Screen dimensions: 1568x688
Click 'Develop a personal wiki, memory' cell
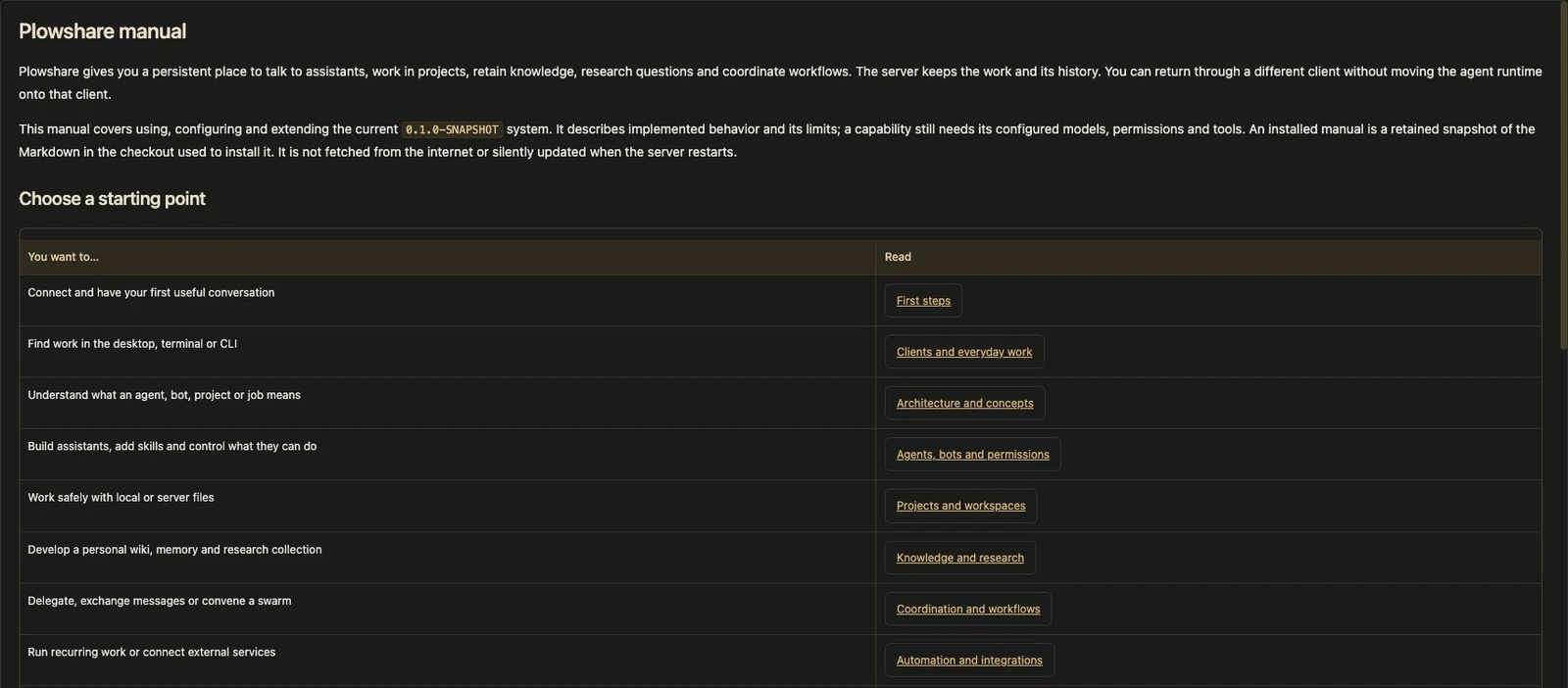coord(447,558)
